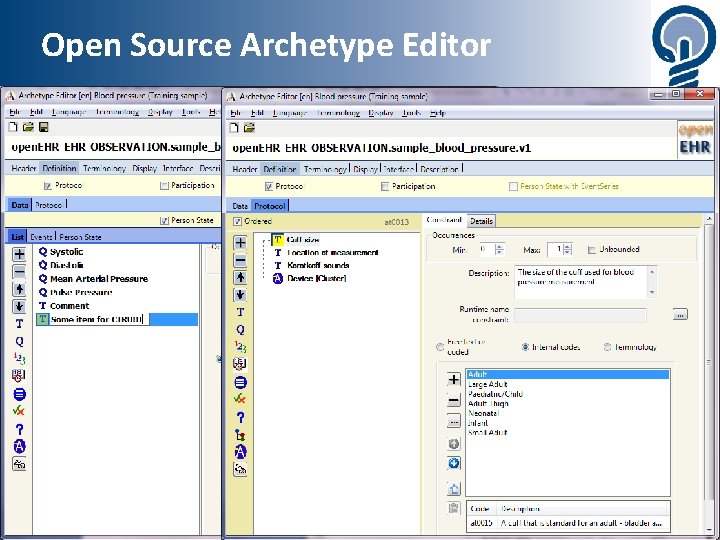Click Description text box in Constraint panel
This screenshot has width=720, height=540.
pyautogui.click(x=581, y=282)
